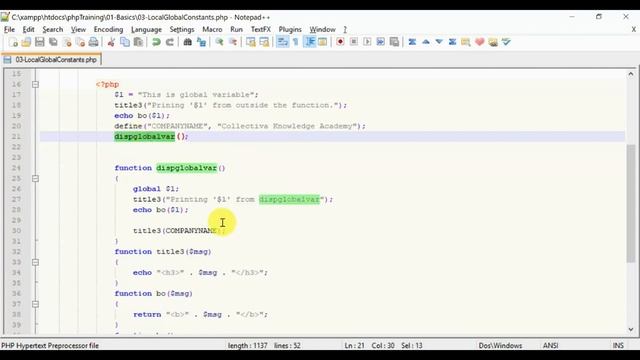The width and height of the screenshot is (640, 360).
Task: Click line number 30 in the margin
Action: pos(16,231)
